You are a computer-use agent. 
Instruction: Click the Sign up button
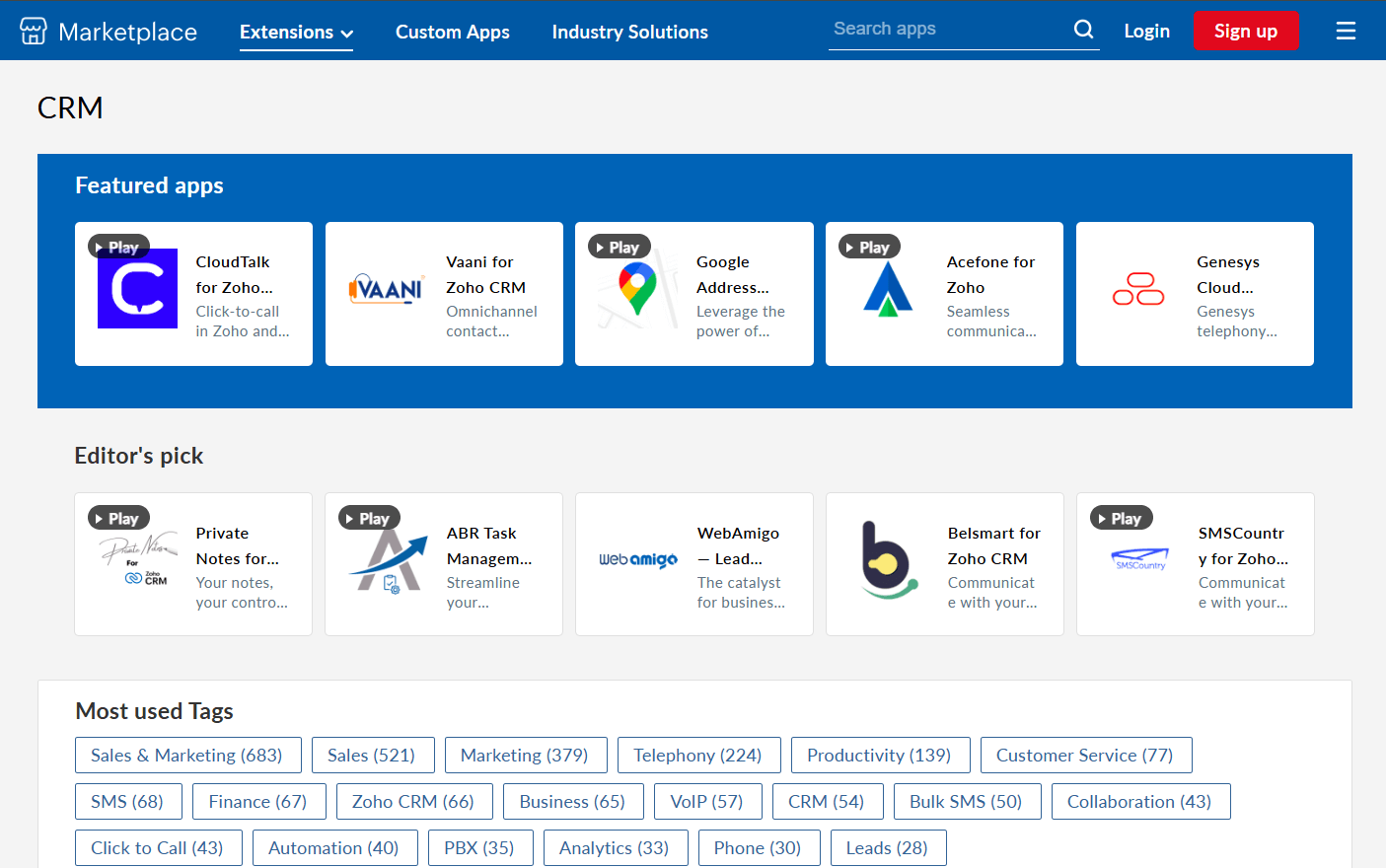1246,31
